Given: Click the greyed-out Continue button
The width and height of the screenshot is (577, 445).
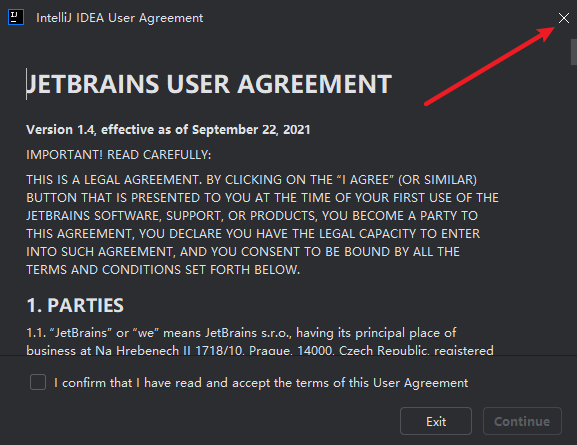Looking at the screenshot, I should click(x=522, y=421).
